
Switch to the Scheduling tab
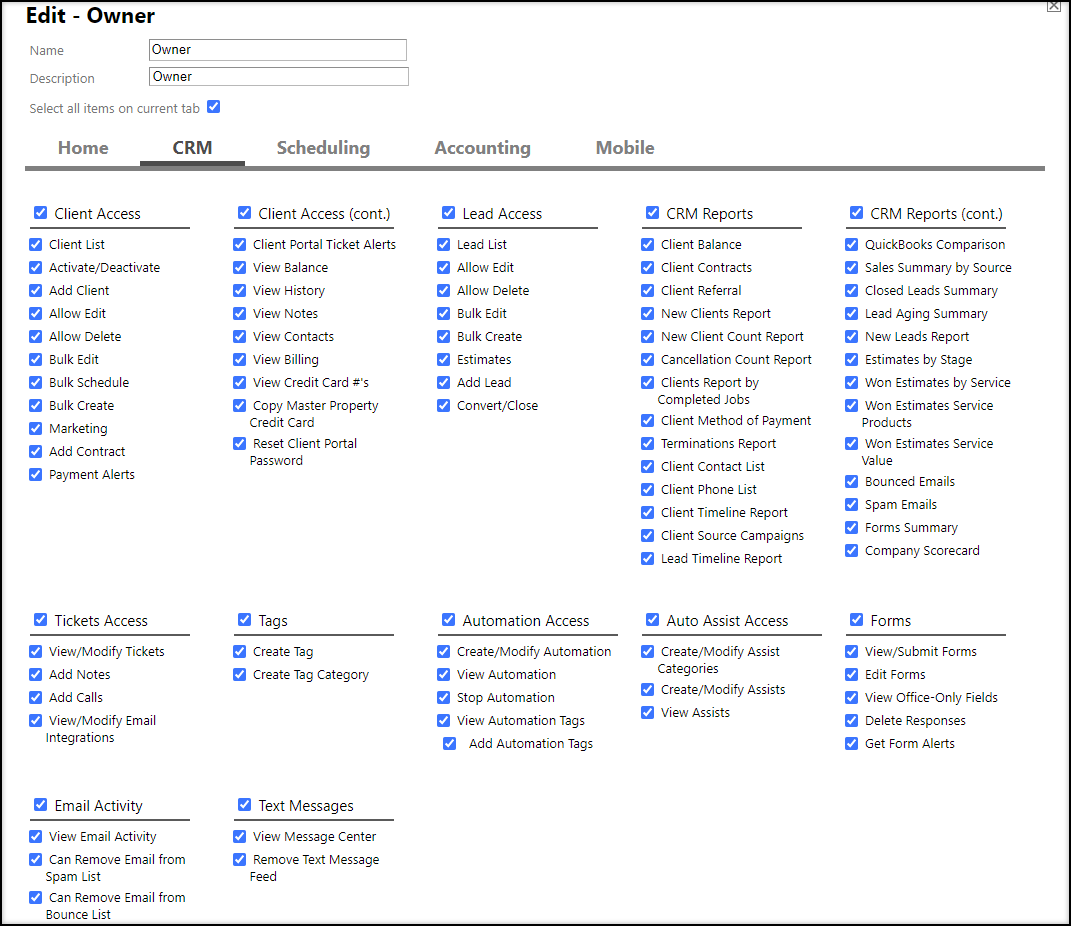click(323, 147)
